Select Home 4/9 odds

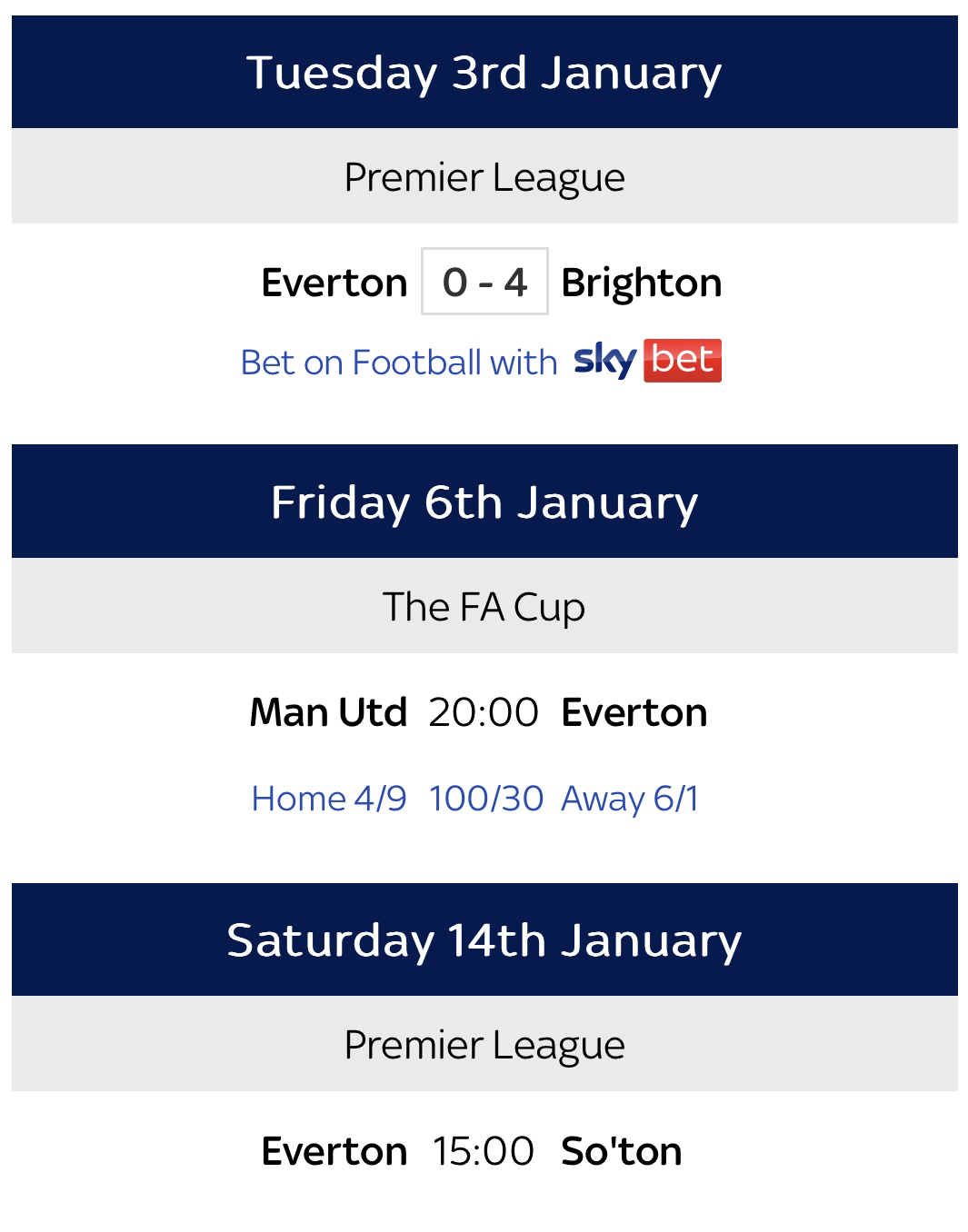[328, 799]
